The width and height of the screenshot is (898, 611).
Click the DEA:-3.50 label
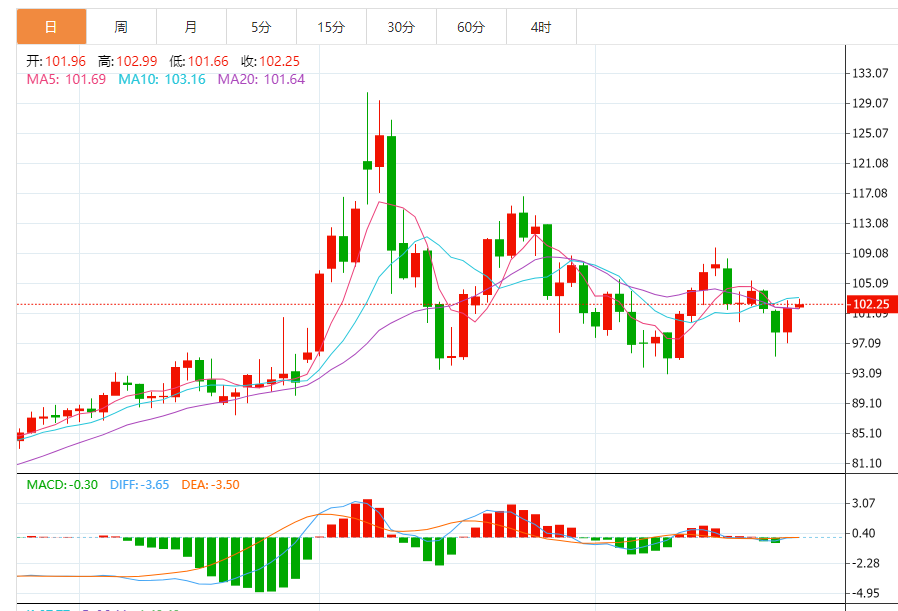click(x=210, y=485)
